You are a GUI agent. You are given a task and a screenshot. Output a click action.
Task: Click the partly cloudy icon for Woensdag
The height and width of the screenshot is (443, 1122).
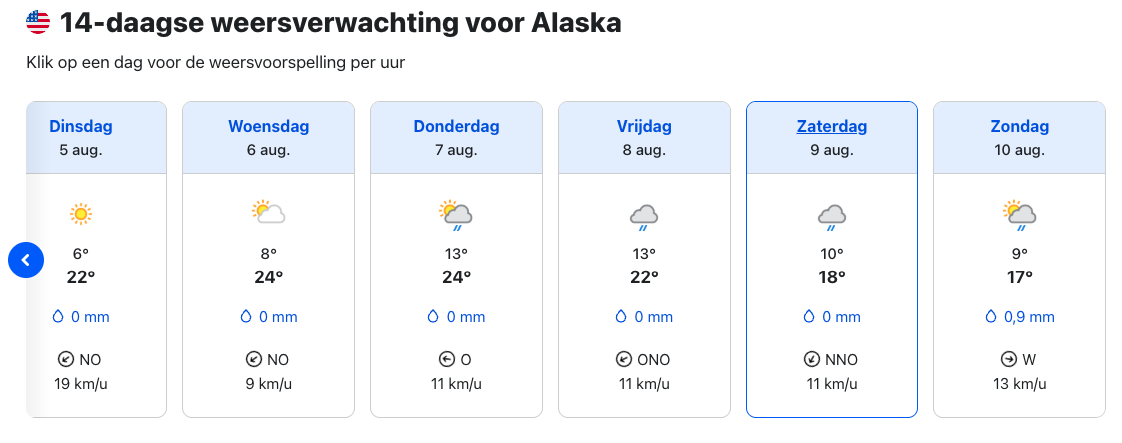268,213
